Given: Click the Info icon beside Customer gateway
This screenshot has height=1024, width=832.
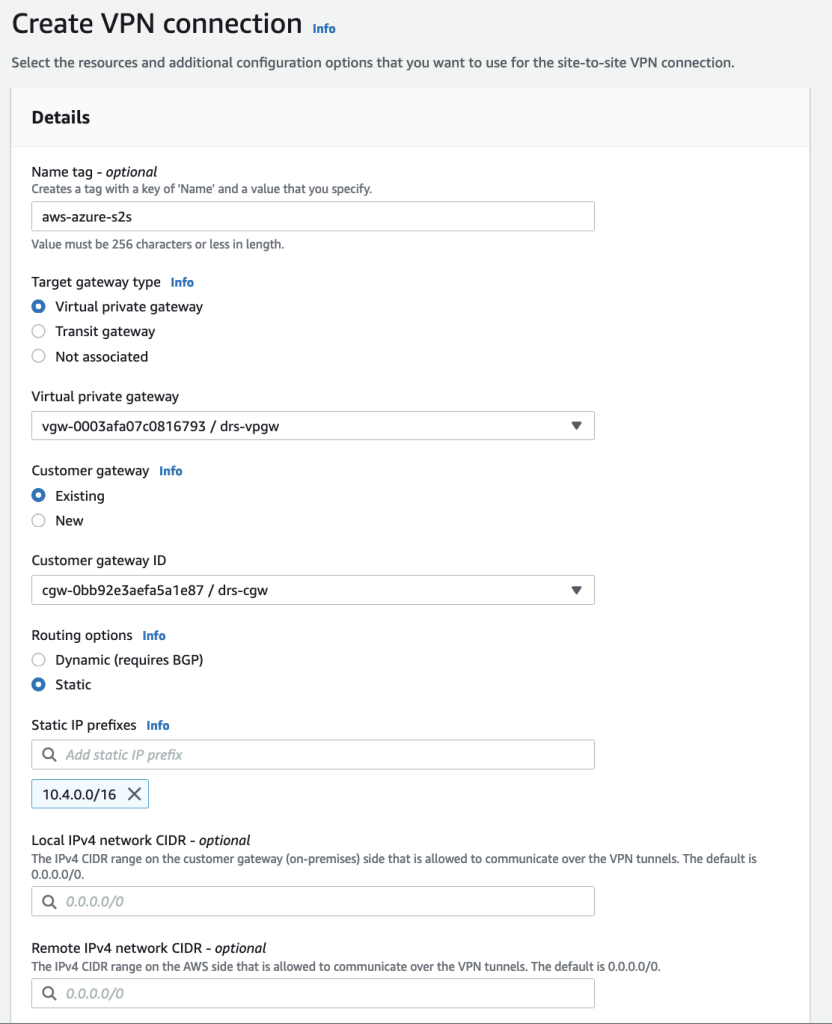Looking at the screenshot, I should click(170, 471).
